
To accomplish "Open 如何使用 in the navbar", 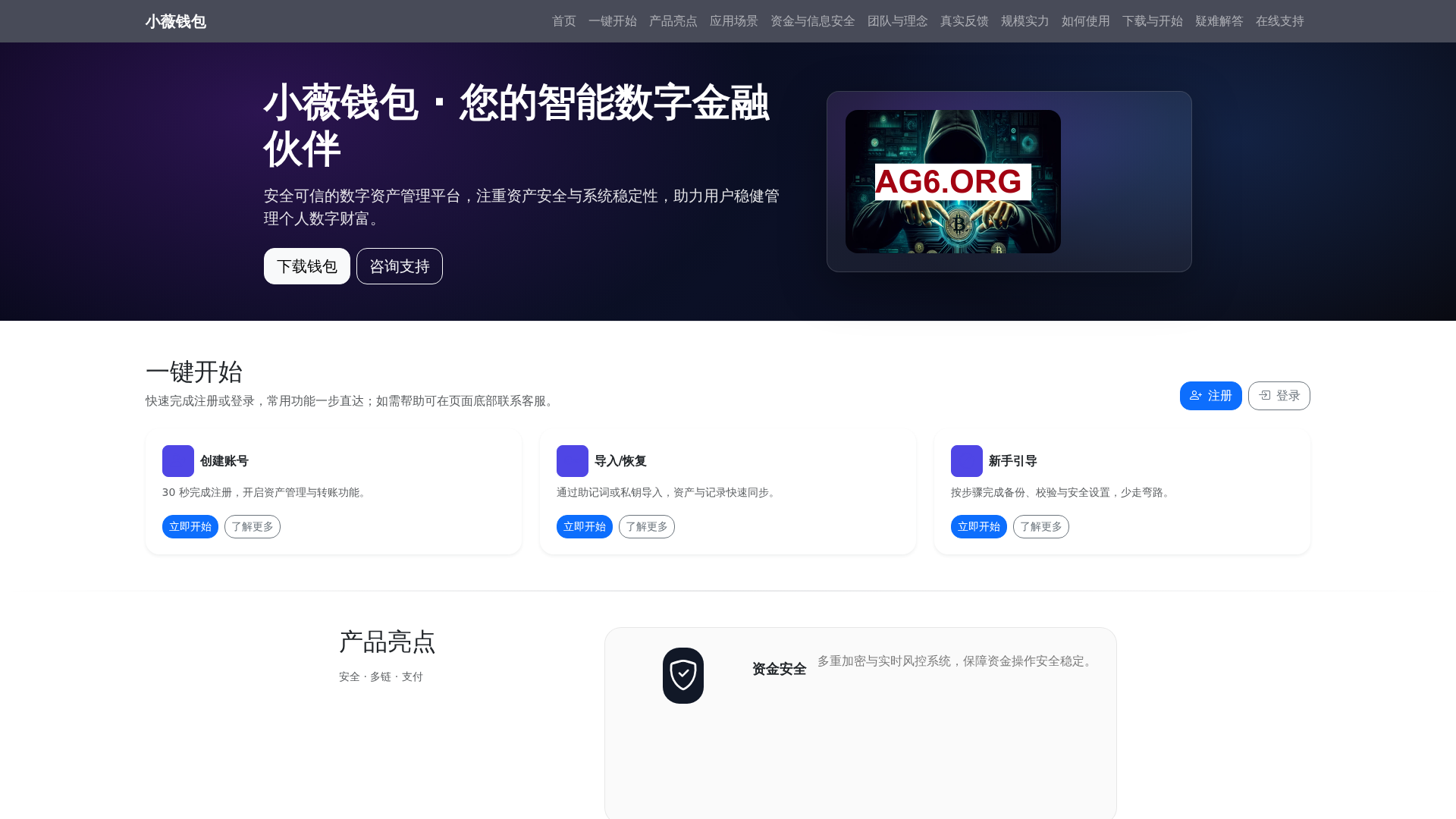I will pyautogui.click(x=1085, y=21).
